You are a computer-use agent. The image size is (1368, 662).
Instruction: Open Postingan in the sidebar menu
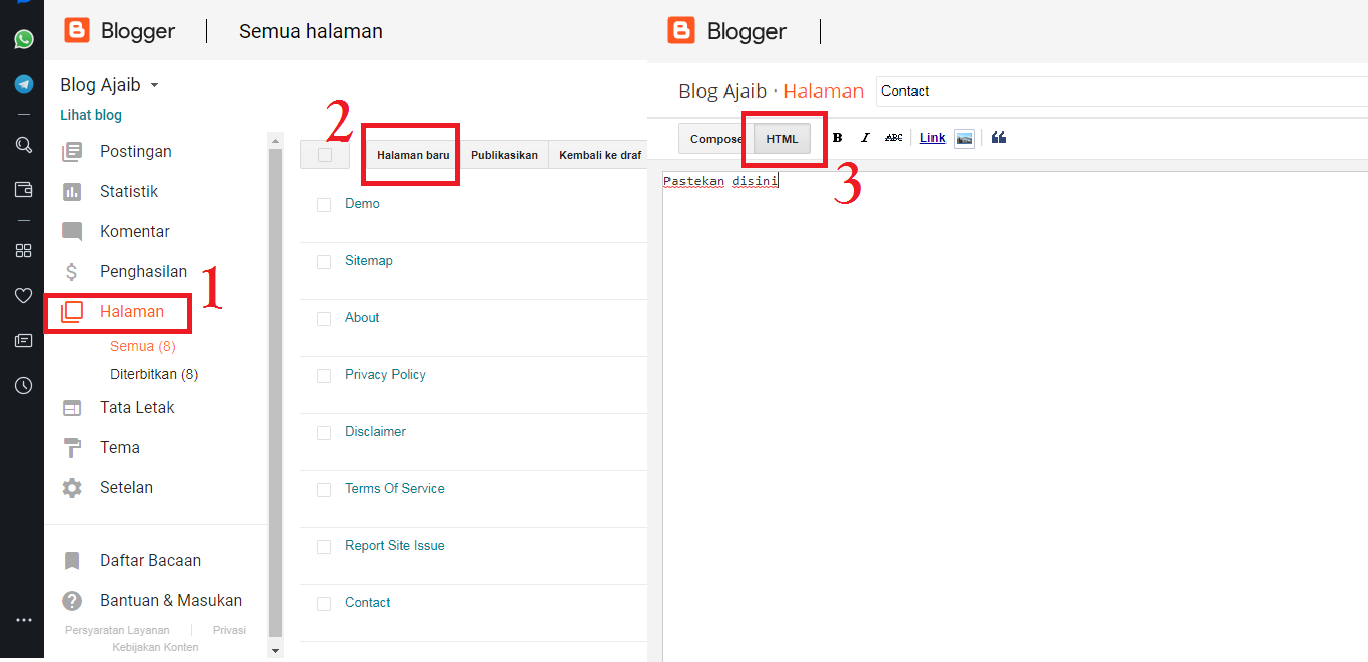(x=135, y=152)
